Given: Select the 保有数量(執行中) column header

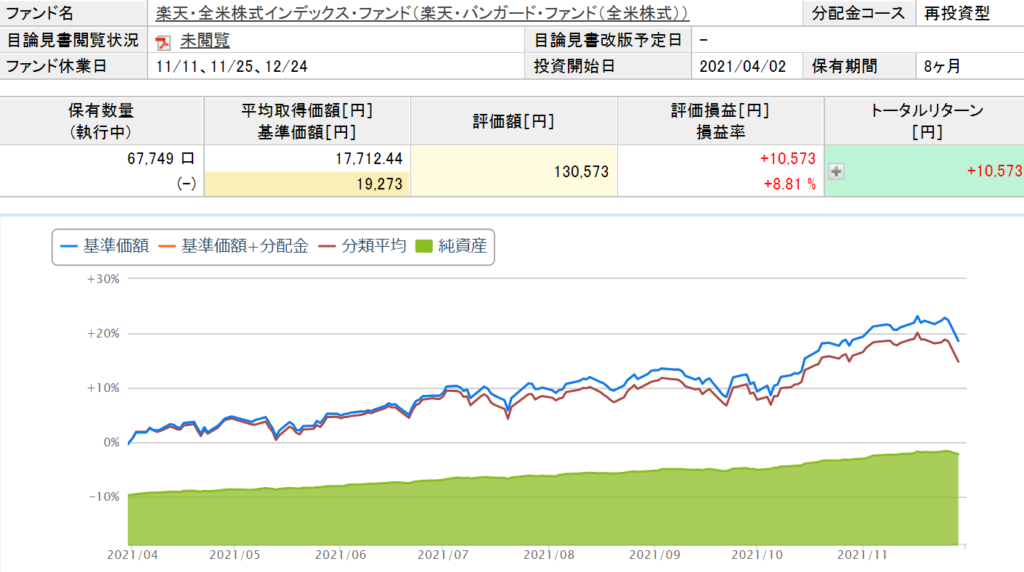Looking at the screenshot, I should point(101,121).
